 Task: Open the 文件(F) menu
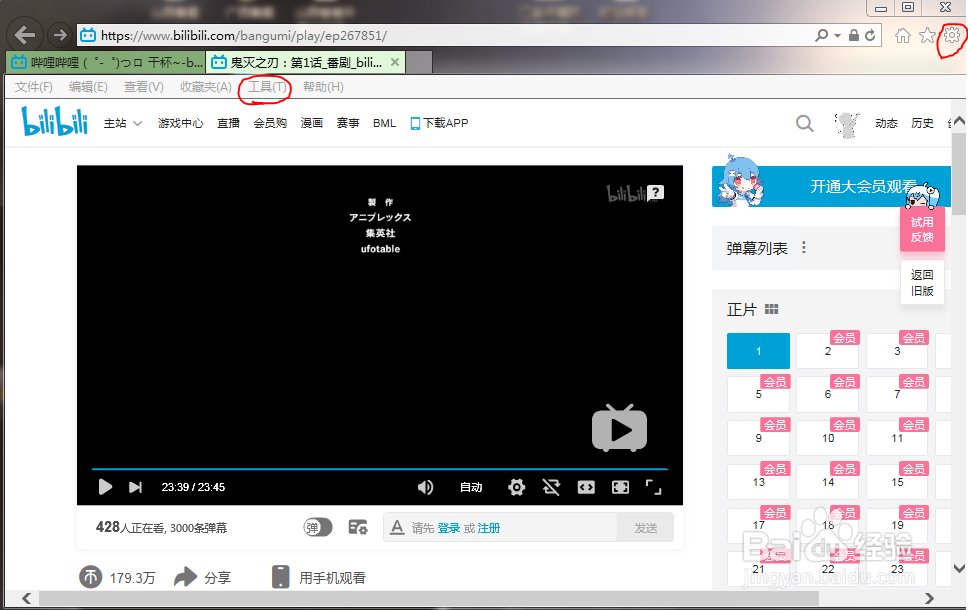tap(33, 87)
